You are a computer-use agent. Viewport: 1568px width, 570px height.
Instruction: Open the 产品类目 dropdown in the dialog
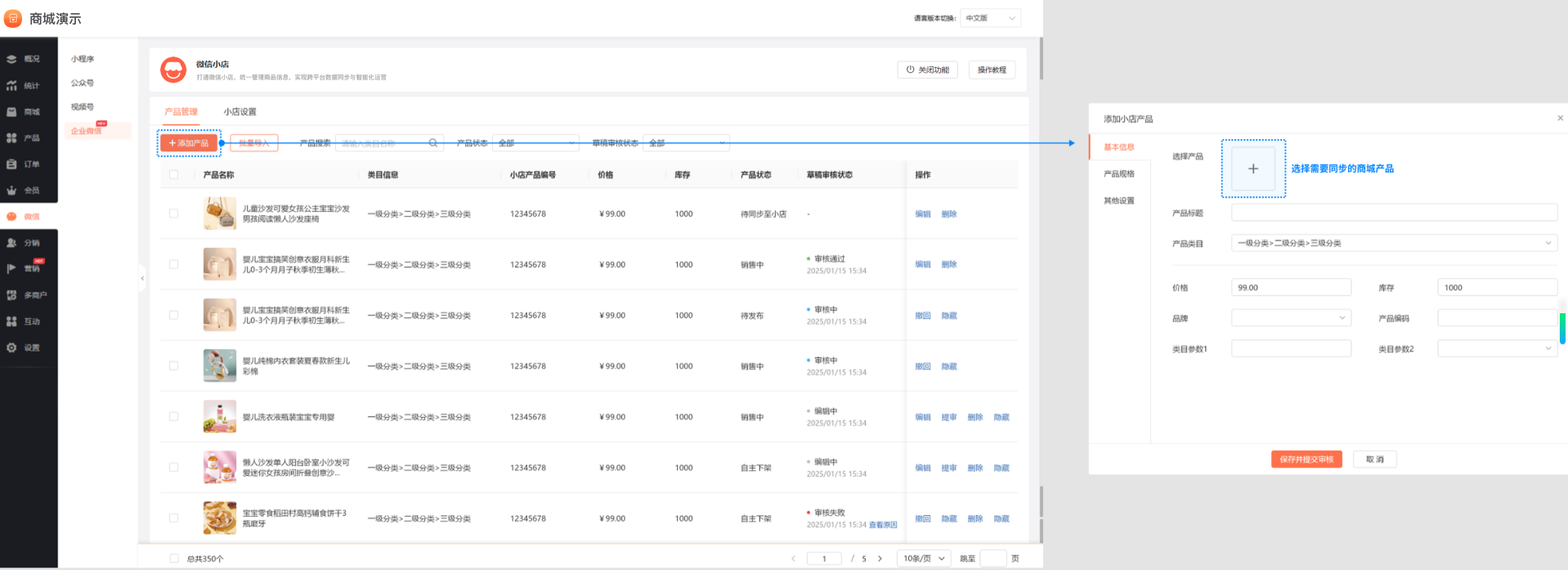[x=1394, y=243]
